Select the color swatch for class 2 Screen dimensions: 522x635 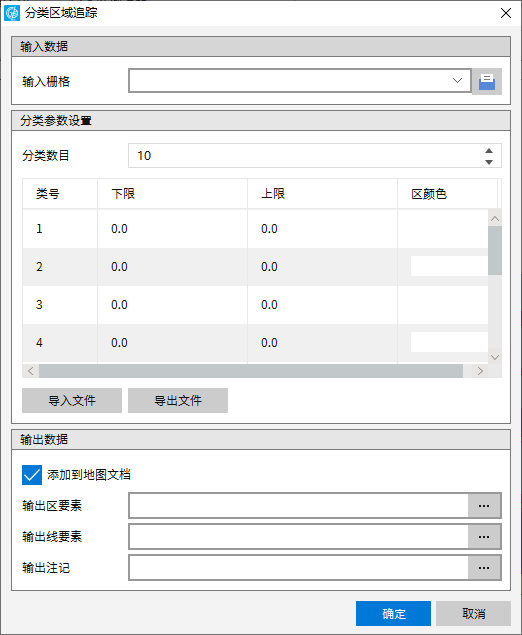click(449, 266)
